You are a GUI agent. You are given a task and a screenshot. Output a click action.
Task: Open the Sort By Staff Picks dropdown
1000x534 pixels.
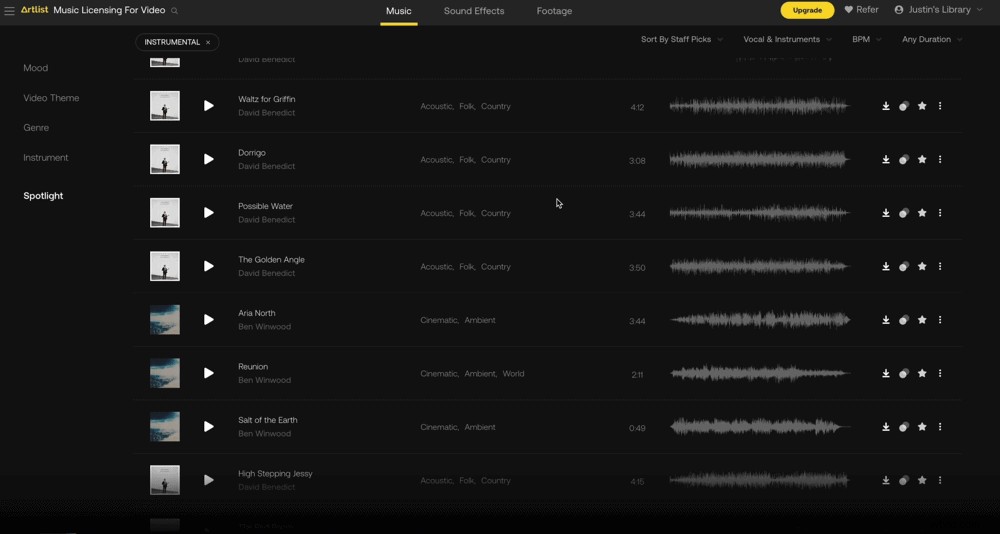tap(682, 40)
